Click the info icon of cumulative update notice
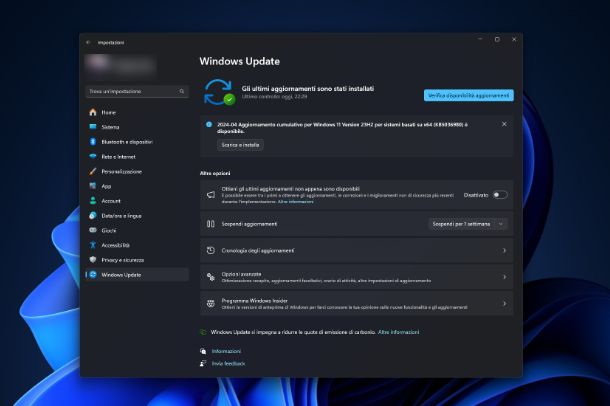Viewport: 610px width, 406px height. click(209, 124)
